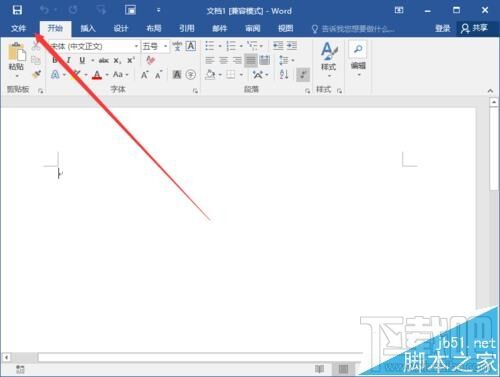Select the Format Painter brush icon
500x377 pixels.
[37, 75]
